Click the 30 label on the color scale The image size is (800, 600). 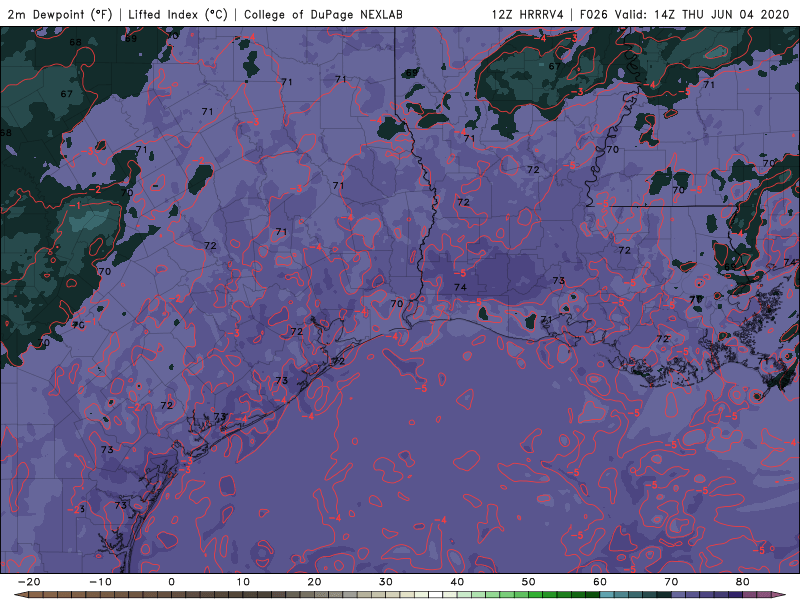coord(386,582)
